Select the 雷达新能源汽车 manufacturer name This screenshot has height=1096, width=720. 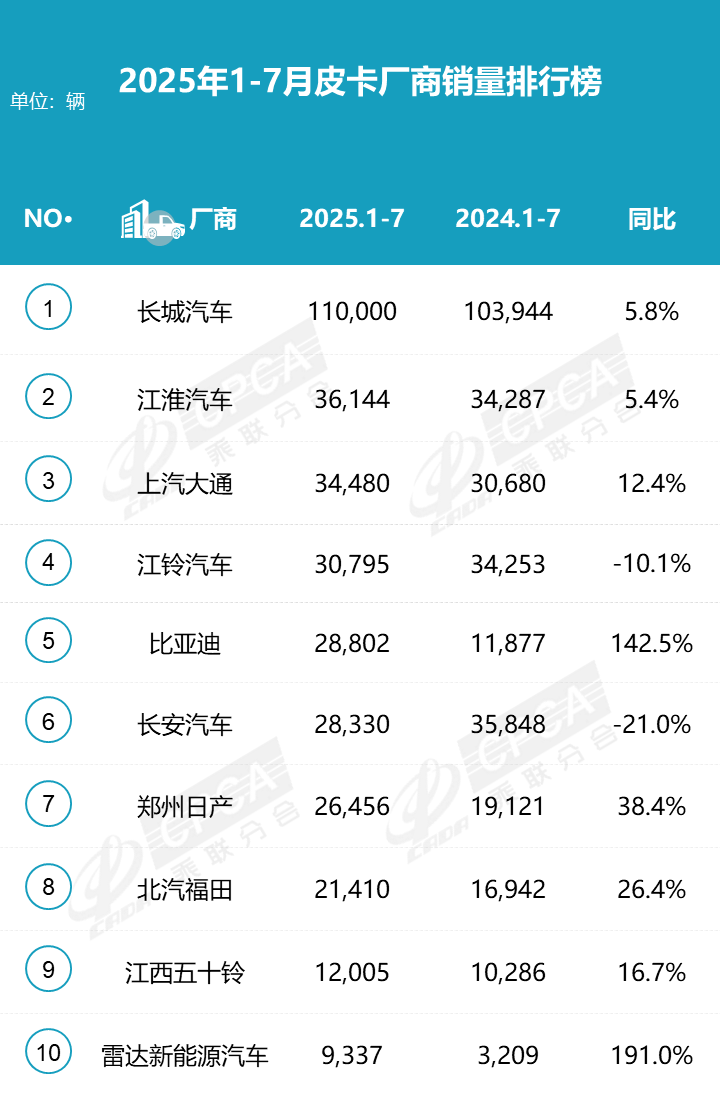click(185, 1055)
